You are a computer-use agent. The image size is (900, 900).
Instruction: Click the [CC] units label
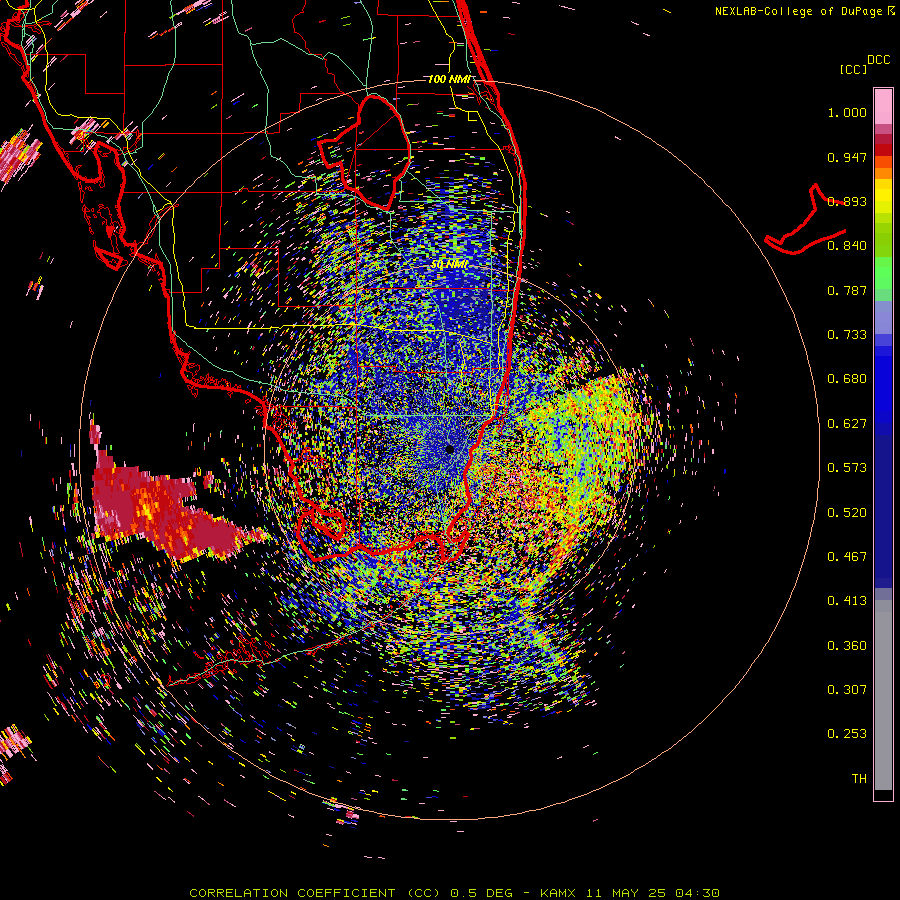[853, 69]
